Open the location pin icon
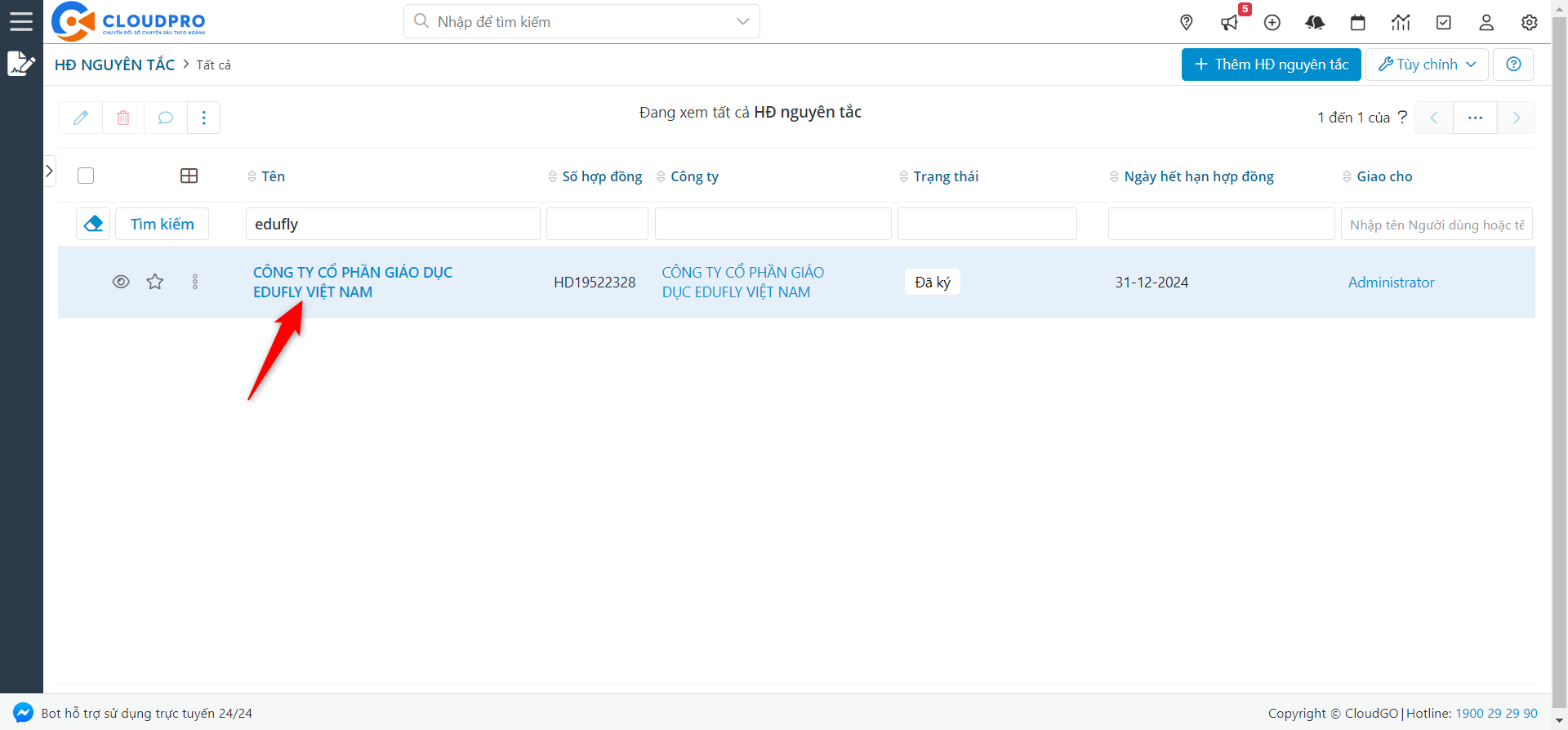Image resolution: width=1568 pixels, height=730 pixels. (1187, 22)
